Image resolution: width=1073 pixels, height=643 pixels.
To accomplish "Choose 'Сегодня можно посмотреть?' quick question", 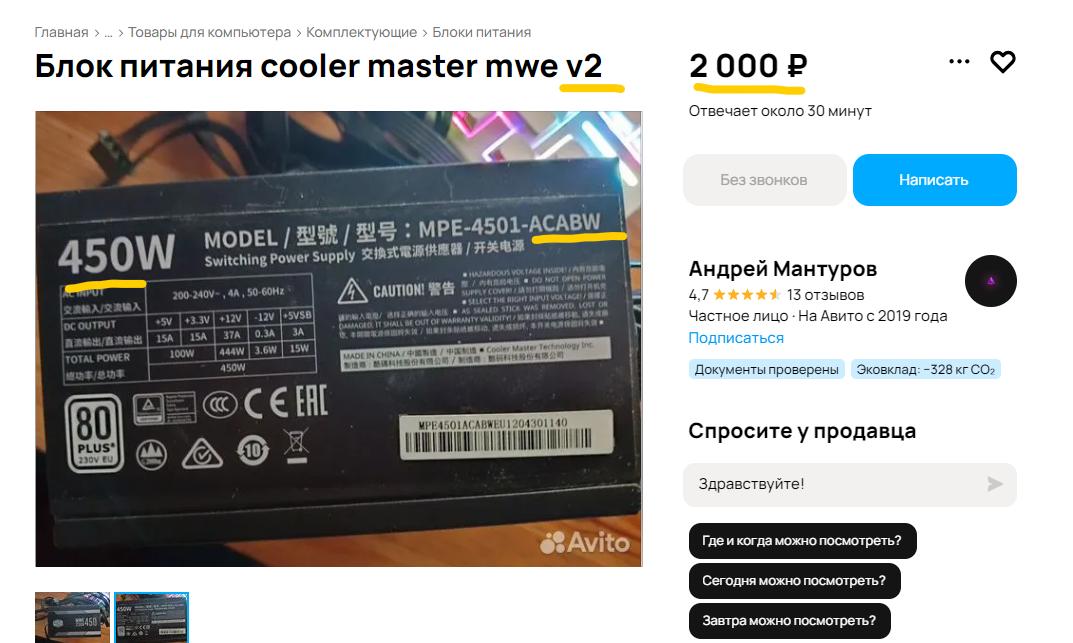I will [794, 581].
